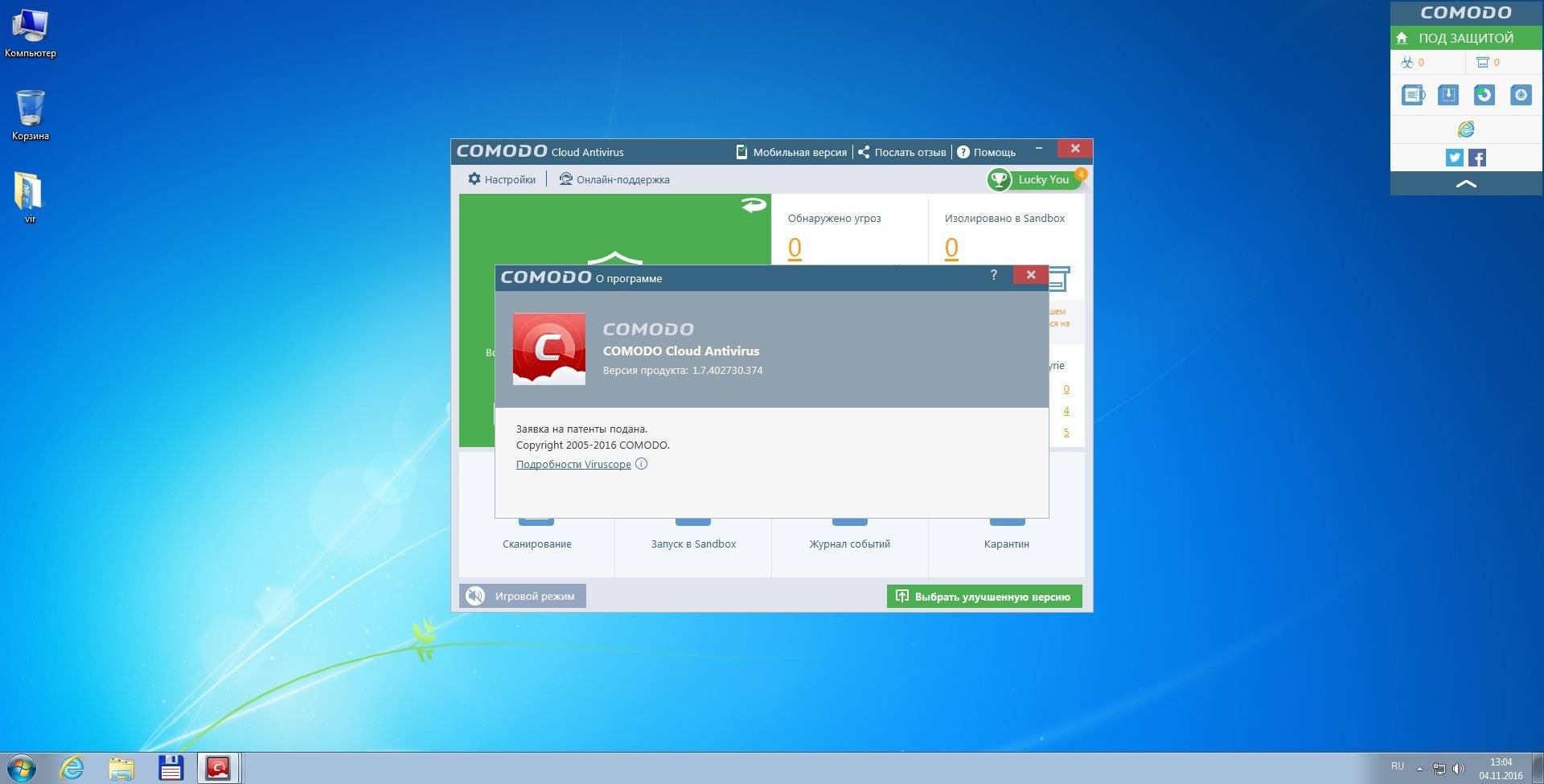Click the Изолировано в Sandbox count 0

[951, 248]
